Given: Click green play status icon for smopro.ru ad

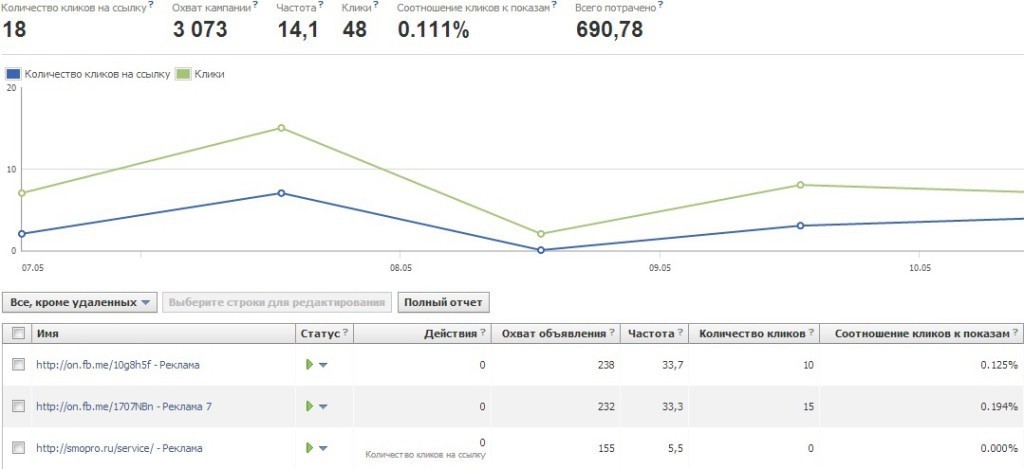Looking at the screenshot, I should pyautogui.click(x=310, y=448).
